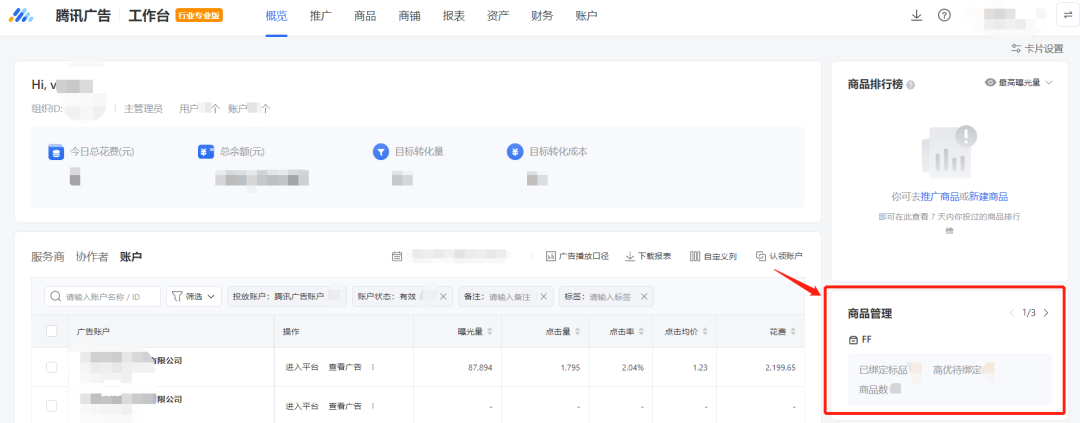Viewport: 1080px width, 423px height.
Task: Click 查看广告 in the 87,894 row
Action: [x=345, y=367]
